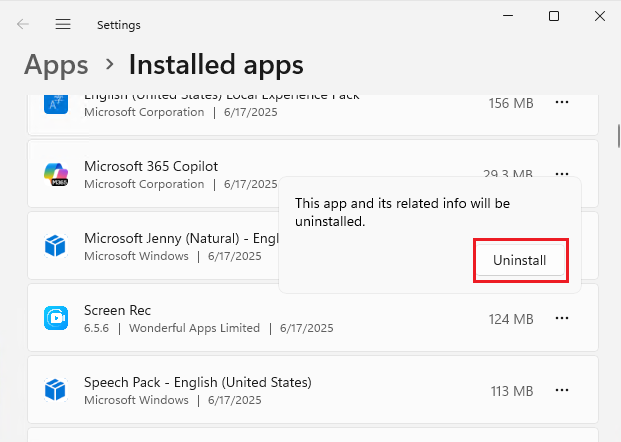Click the Screen Rec app icon

55,318
